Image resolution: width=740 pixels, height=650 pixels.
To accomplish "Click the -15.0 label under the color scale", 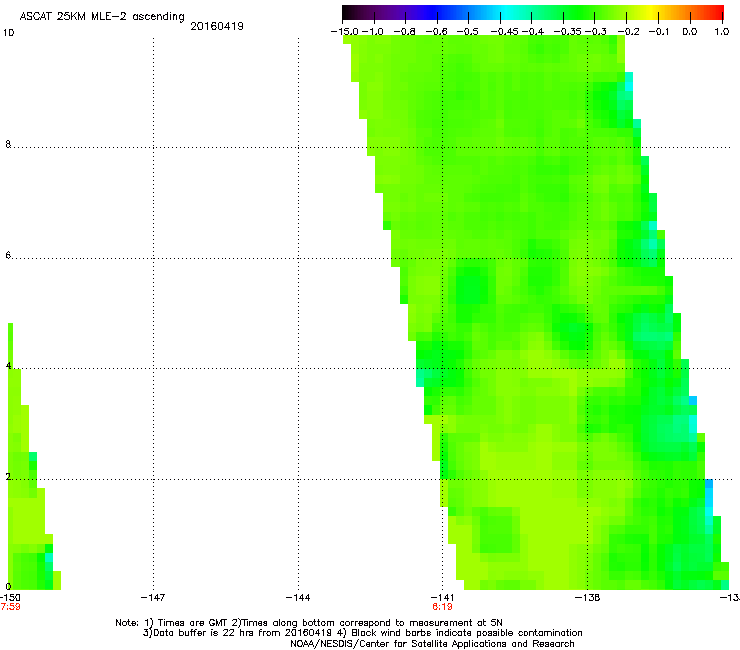I will pos(345,32).
